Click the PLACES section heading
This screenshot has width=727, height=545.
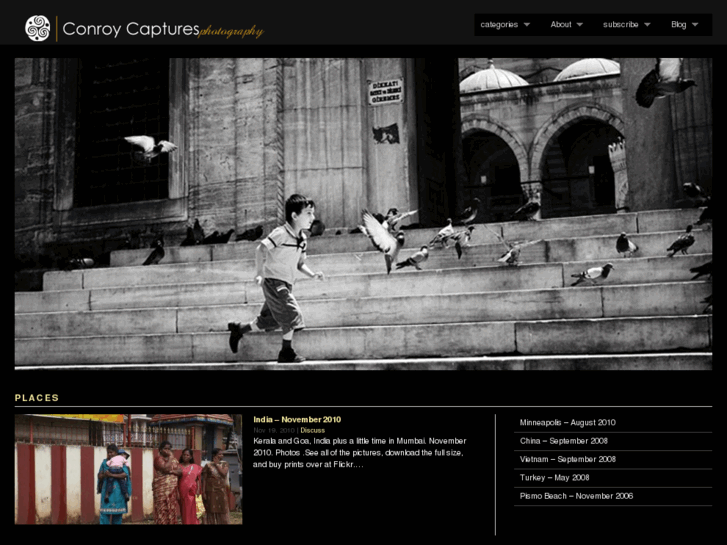tap(37, 398)
